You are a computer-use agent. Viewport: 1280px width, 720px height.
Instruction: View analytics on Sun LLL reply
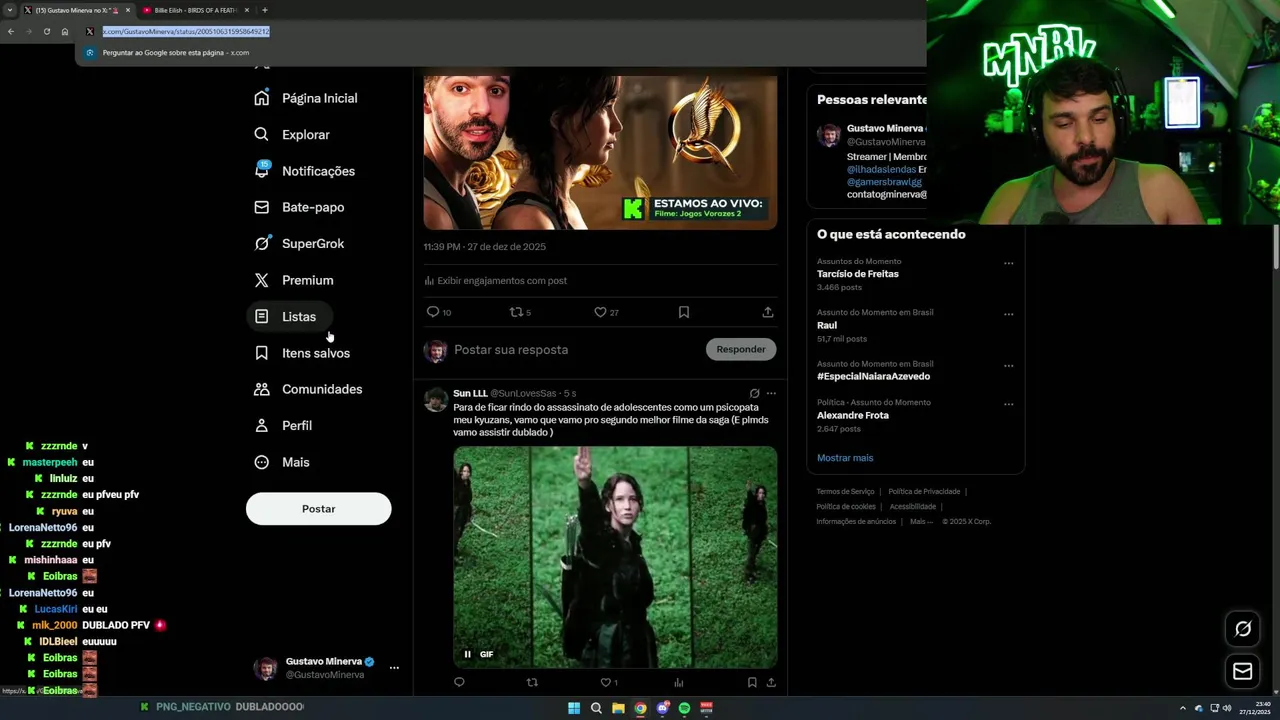[679, 682]
